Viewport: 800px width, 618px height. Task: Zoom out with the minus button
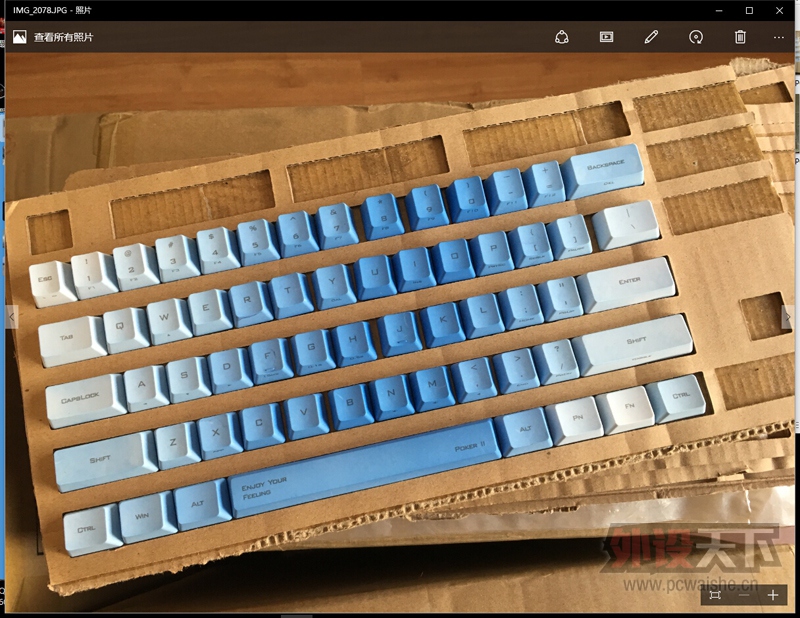point(743,595)
